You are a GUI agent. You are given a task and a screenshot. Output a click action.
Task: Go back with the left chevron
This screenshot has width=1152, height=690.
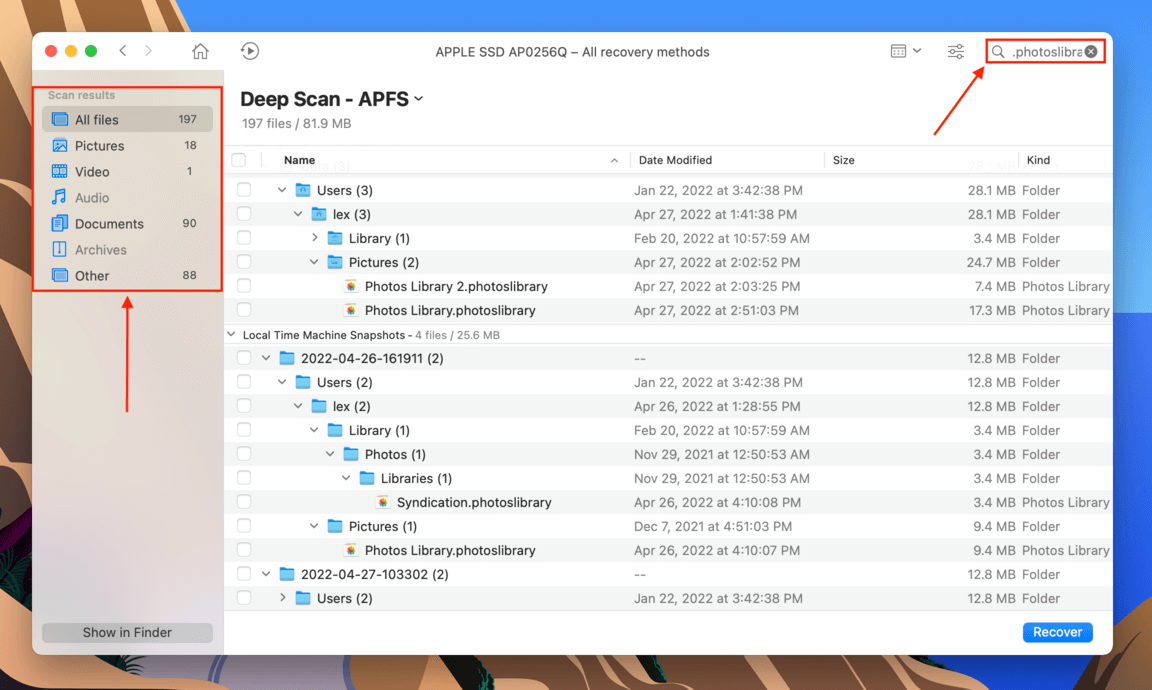pos(123,51)
